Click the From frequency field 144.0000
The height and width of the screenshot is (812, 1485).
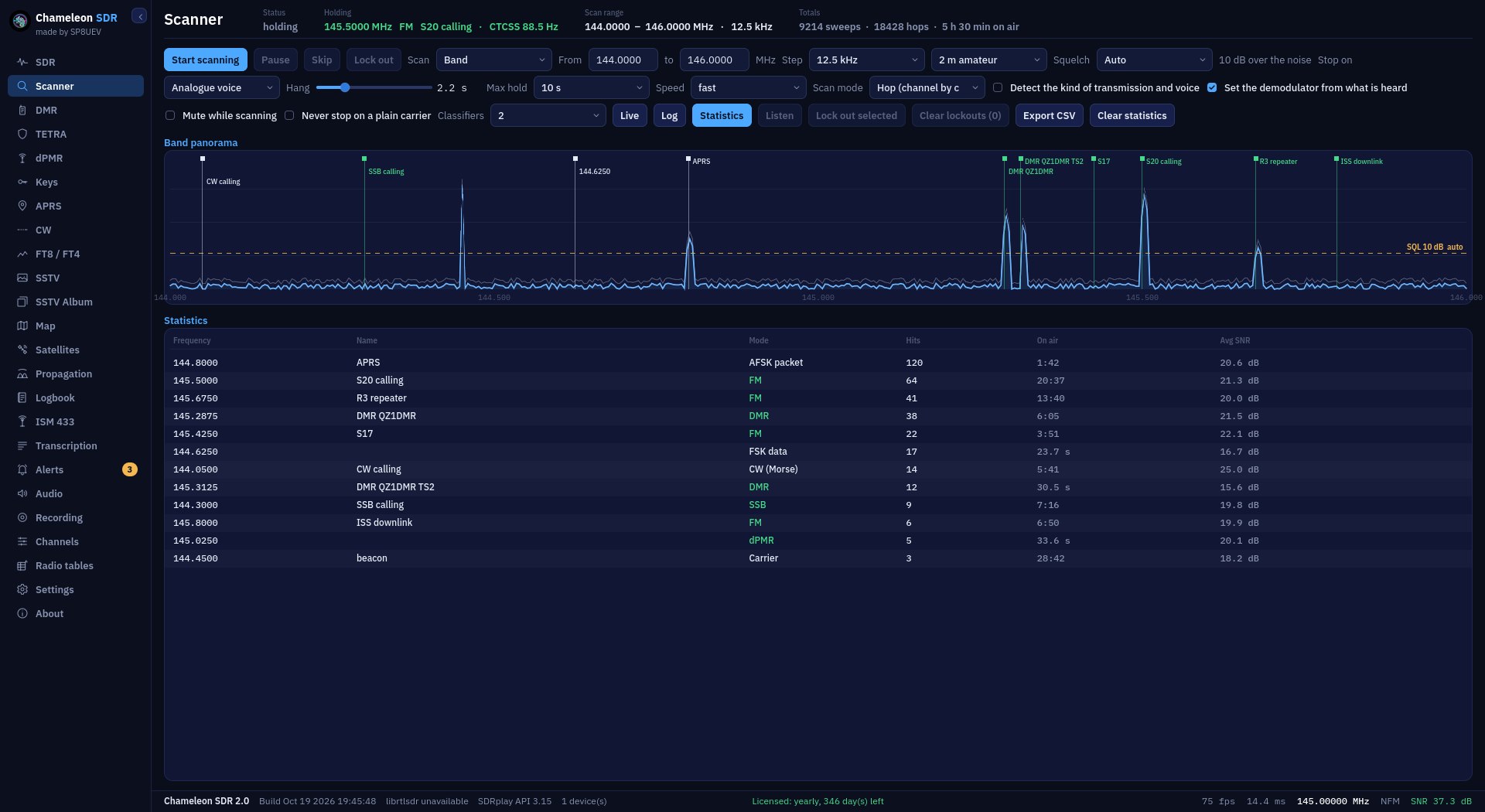623,60
